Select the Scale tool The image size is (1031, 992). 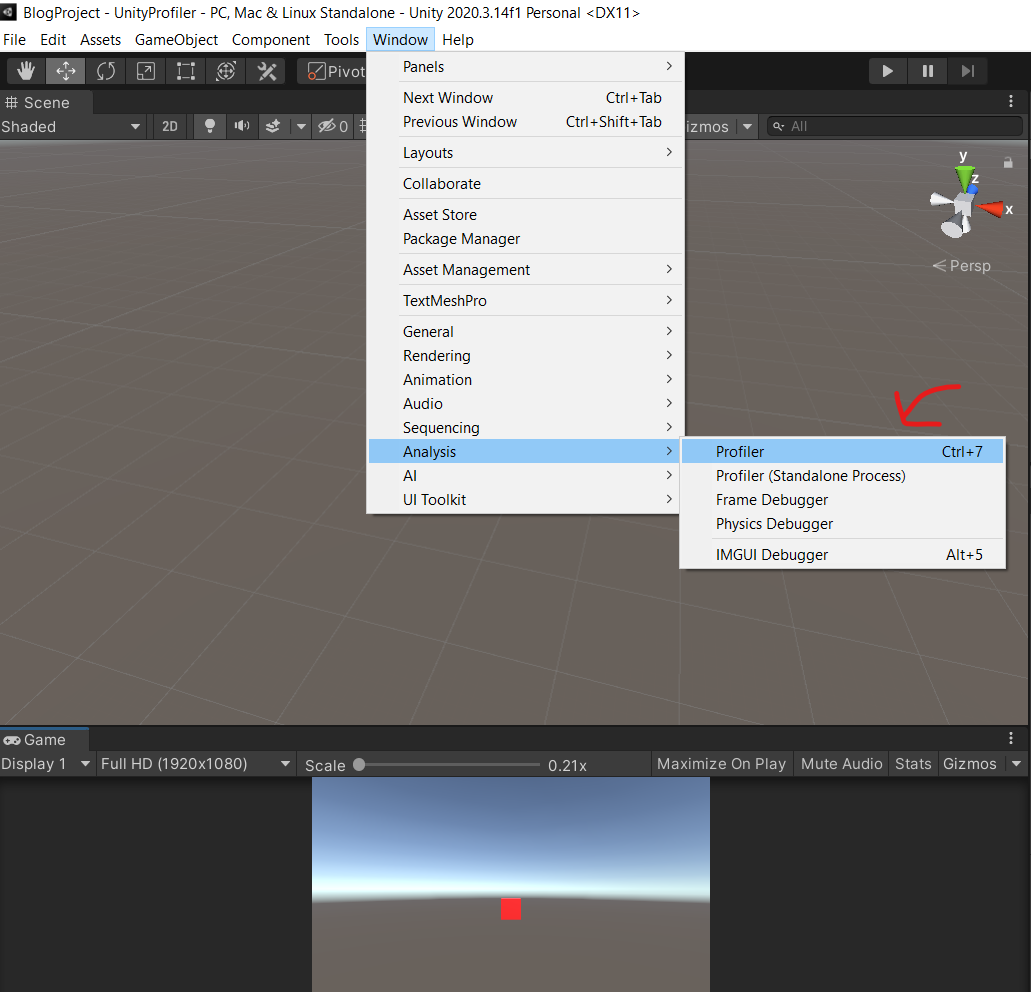click(x=146, y=71)
